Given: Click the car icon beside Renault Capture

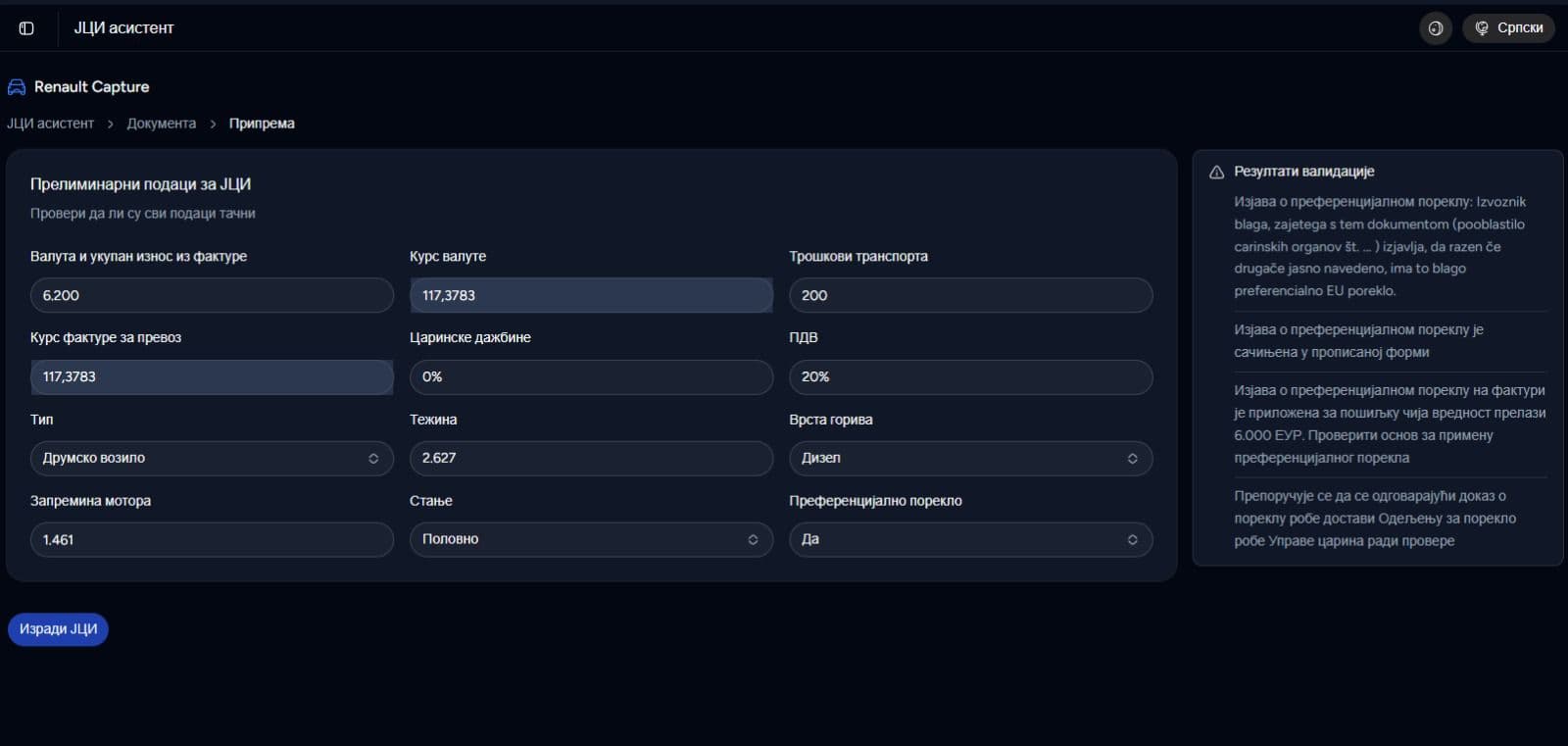Looking at the screenshot, I should pos(17,87).
